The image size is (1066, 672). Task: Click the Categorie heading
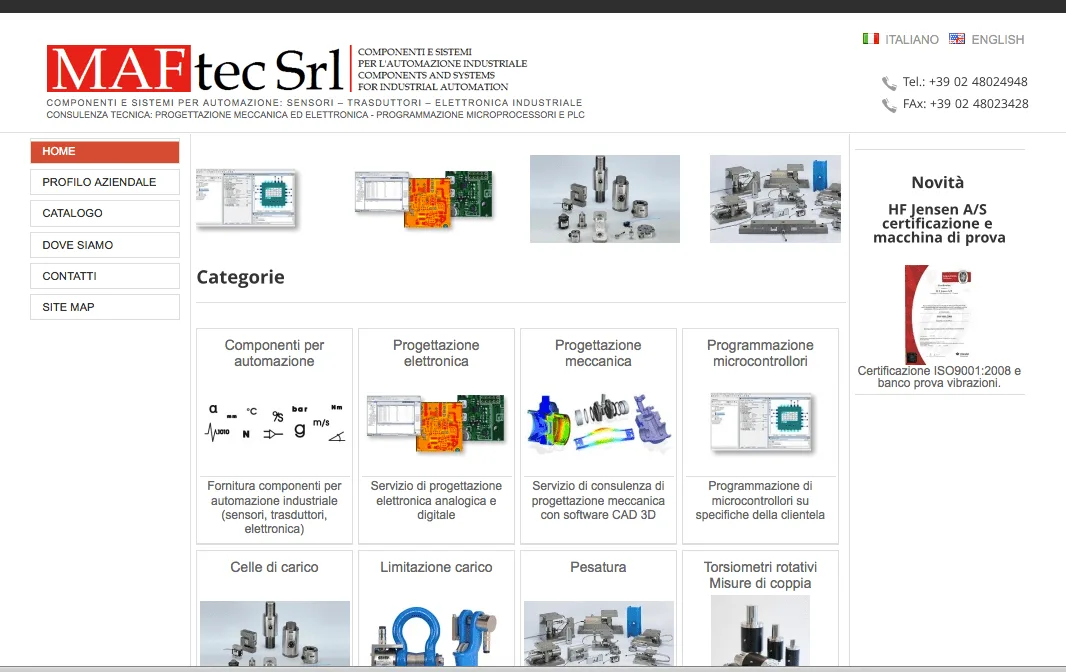click(240, 277)
